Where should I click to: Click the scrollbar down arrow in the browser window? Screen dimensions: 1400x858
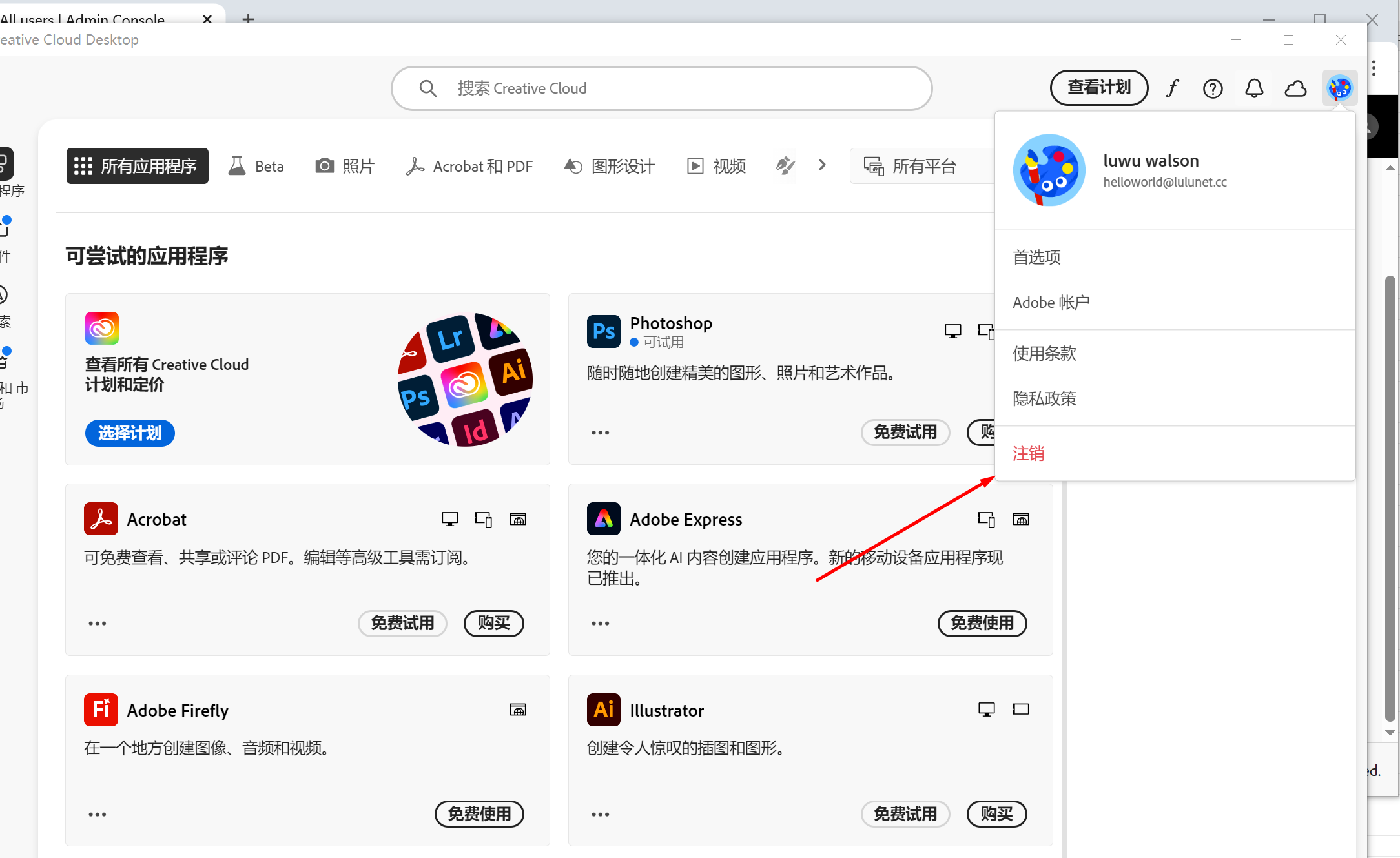click(x=1390, y=733)
